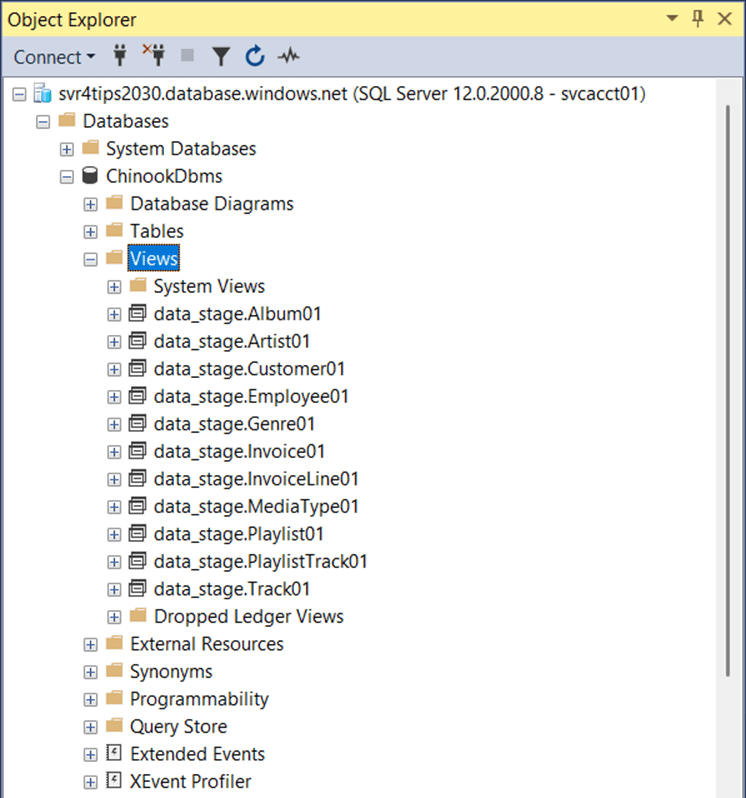Click the ChinookDbms database cylinder icon
The height and width of the screenshot is (798, 746).
tap(90, 175)
